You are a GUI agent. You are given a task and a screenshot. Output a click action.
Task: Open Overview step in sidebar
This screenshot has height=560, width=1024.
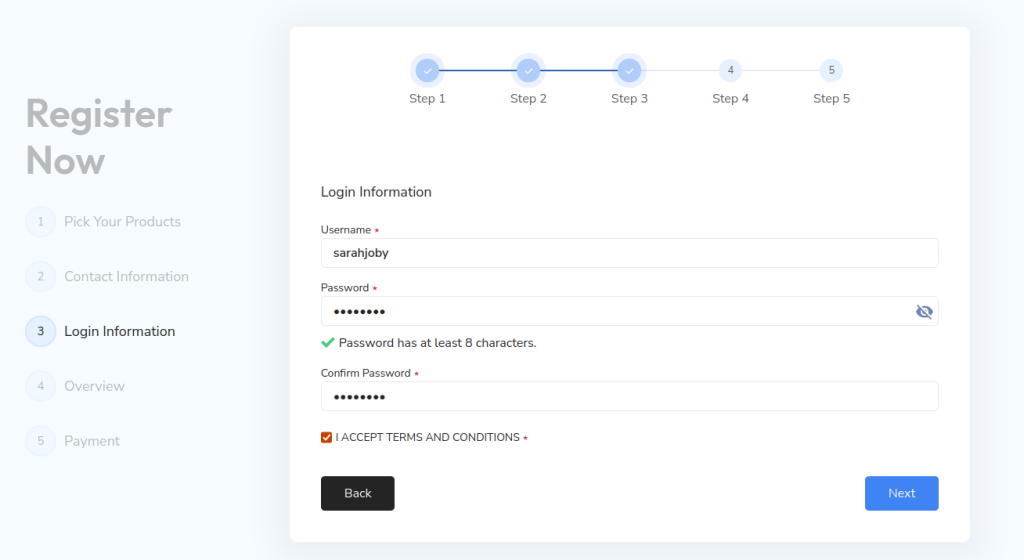tap(94, 386)
